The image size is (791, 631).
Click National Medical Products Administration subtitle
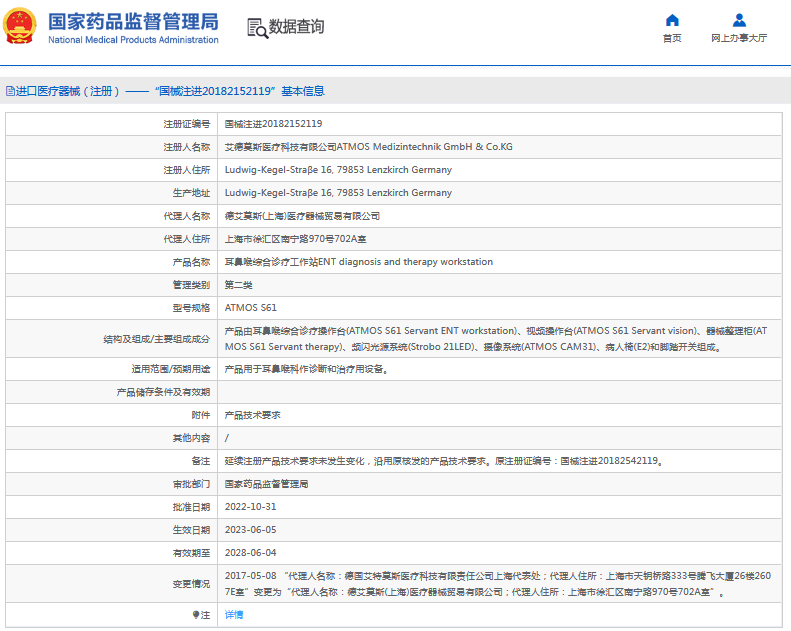pyautogui.click(x=133, y=40)
